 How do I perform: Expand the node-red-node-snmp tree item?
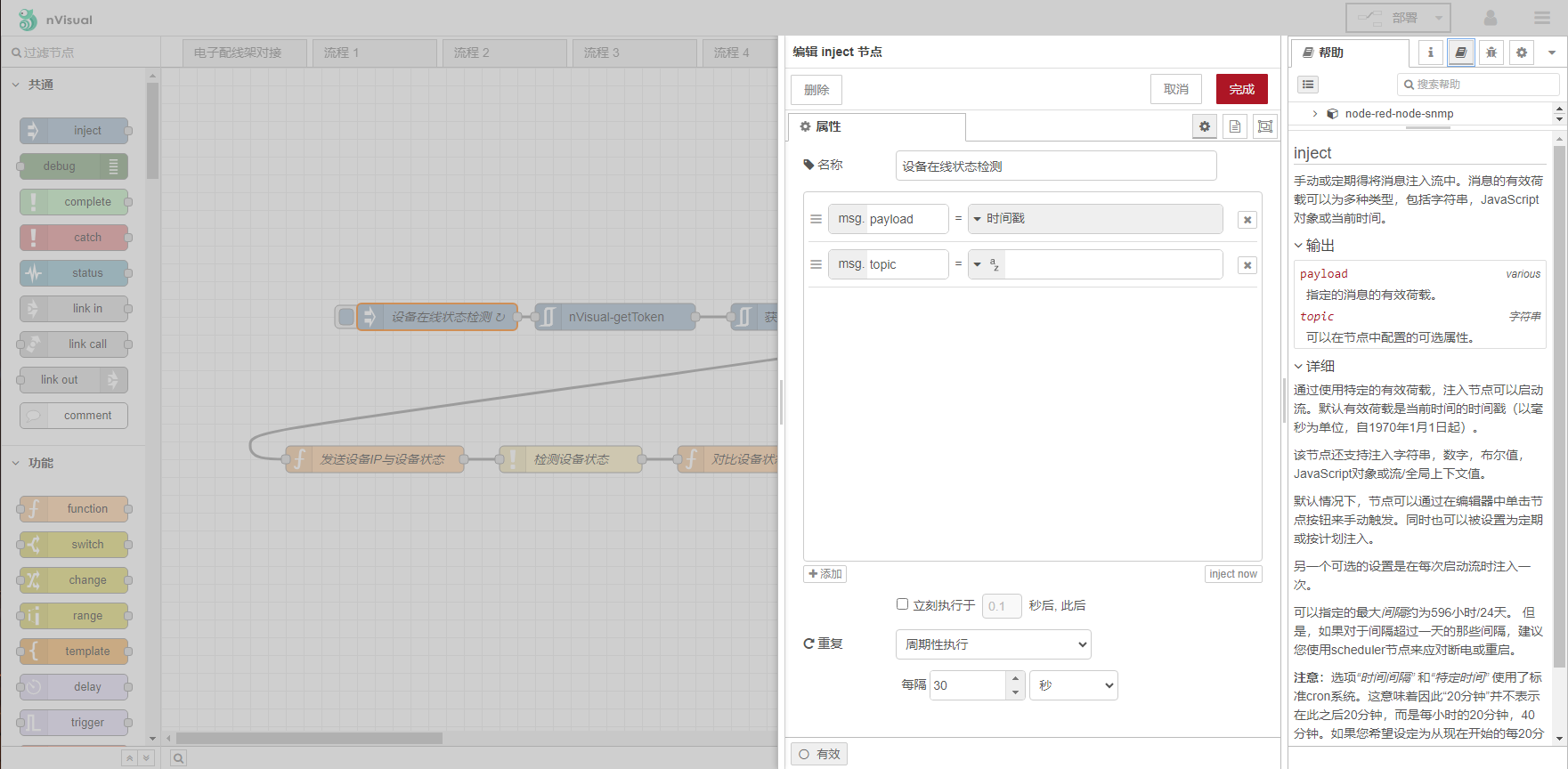pyautogui.click(x=1315, y=114)
